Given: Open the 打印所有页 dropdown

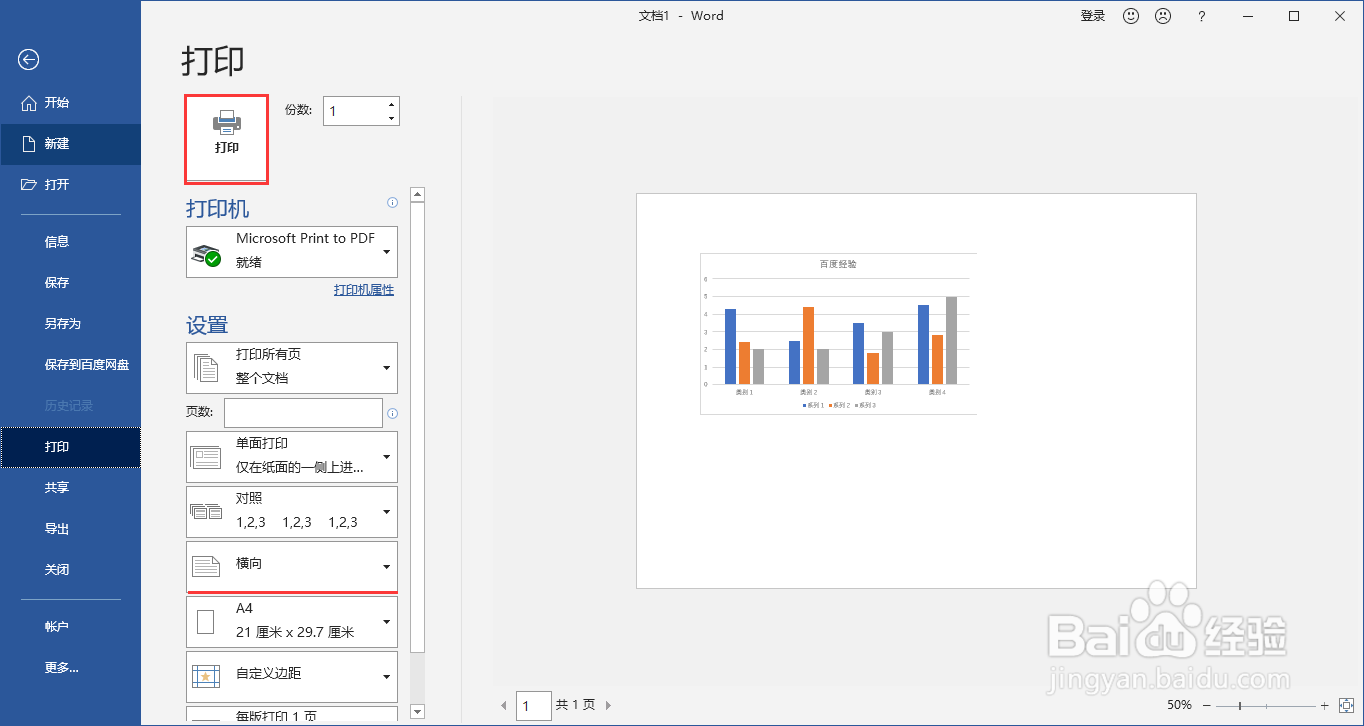Looking at the screenshot, I should pyautogui.click(x=292, y=368).
